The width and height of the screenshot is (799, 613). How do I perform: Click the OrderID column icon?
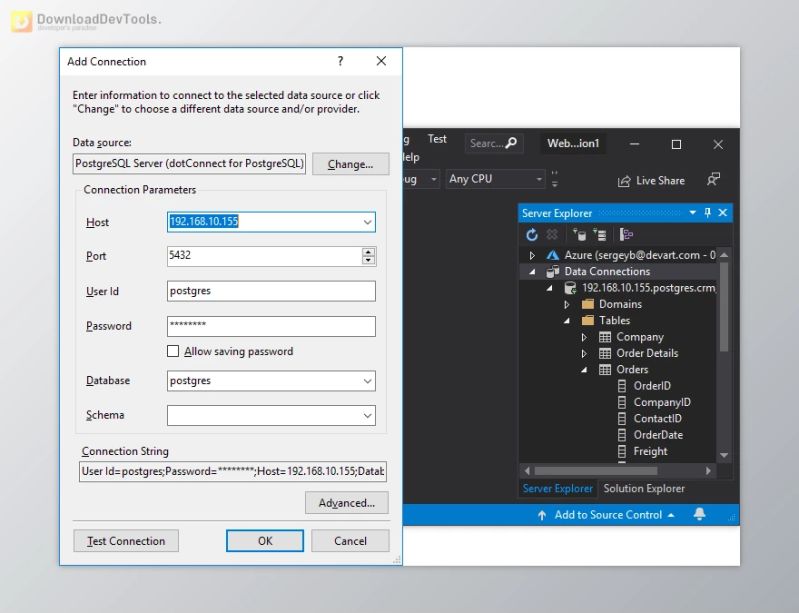click(622, 386)
